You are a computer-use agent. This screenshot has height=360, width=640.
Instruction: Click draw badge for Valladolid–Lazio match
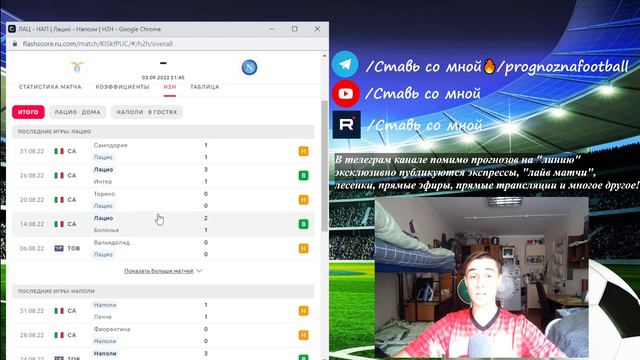303,248
